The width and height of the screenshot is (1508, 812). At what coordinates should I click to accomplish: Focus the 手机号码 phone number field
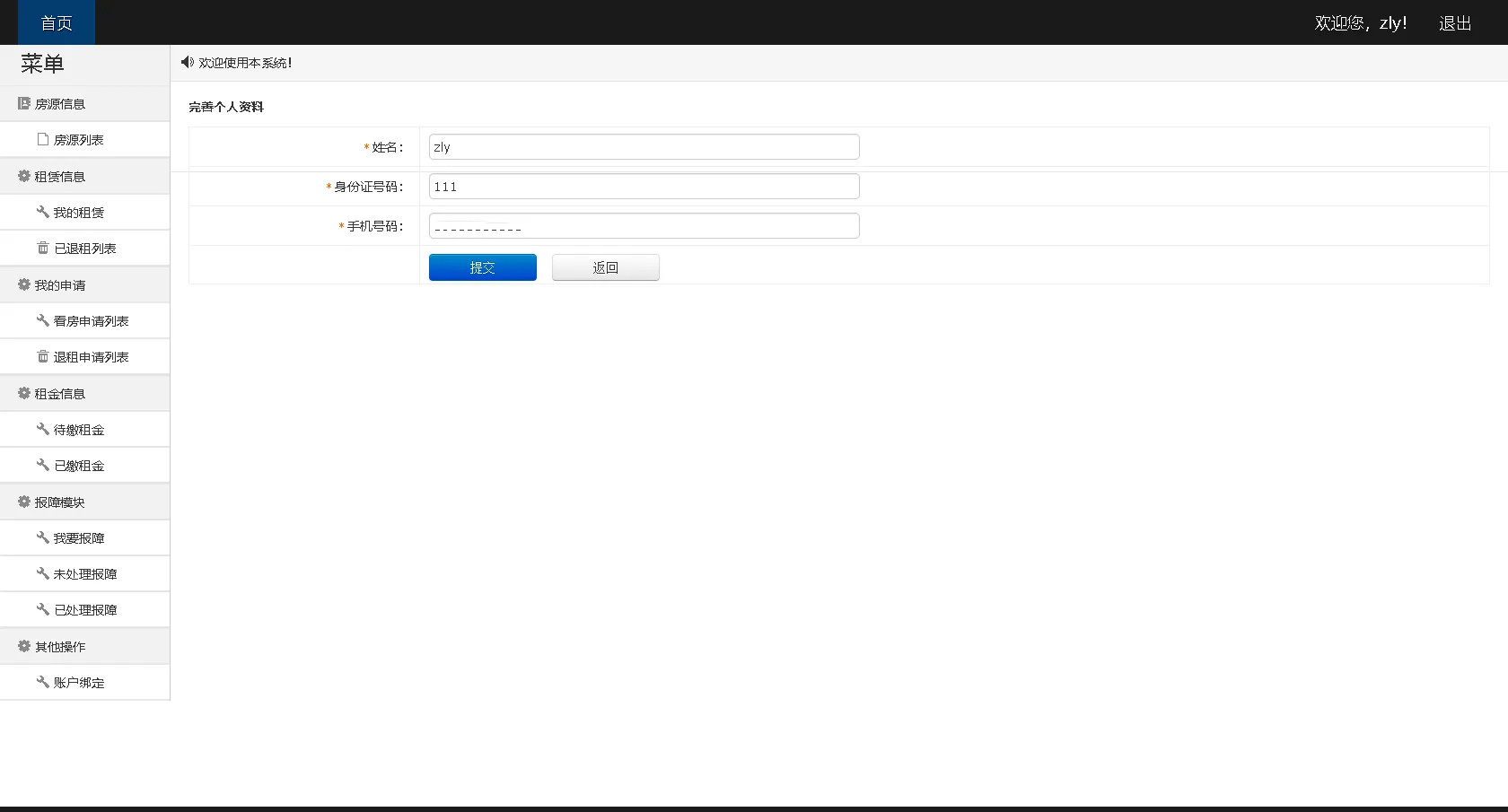coord(644,226)
